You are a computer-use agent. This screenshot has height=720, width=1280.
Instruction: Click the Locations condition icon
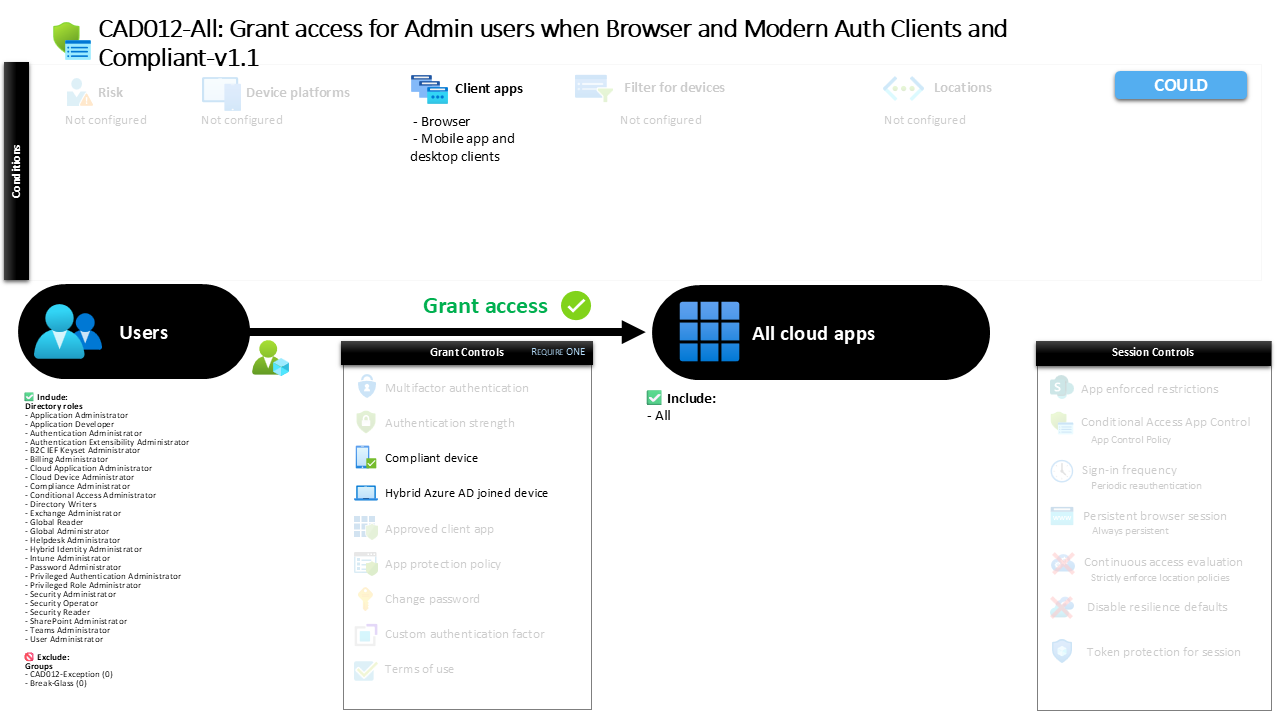coord(903,88)
